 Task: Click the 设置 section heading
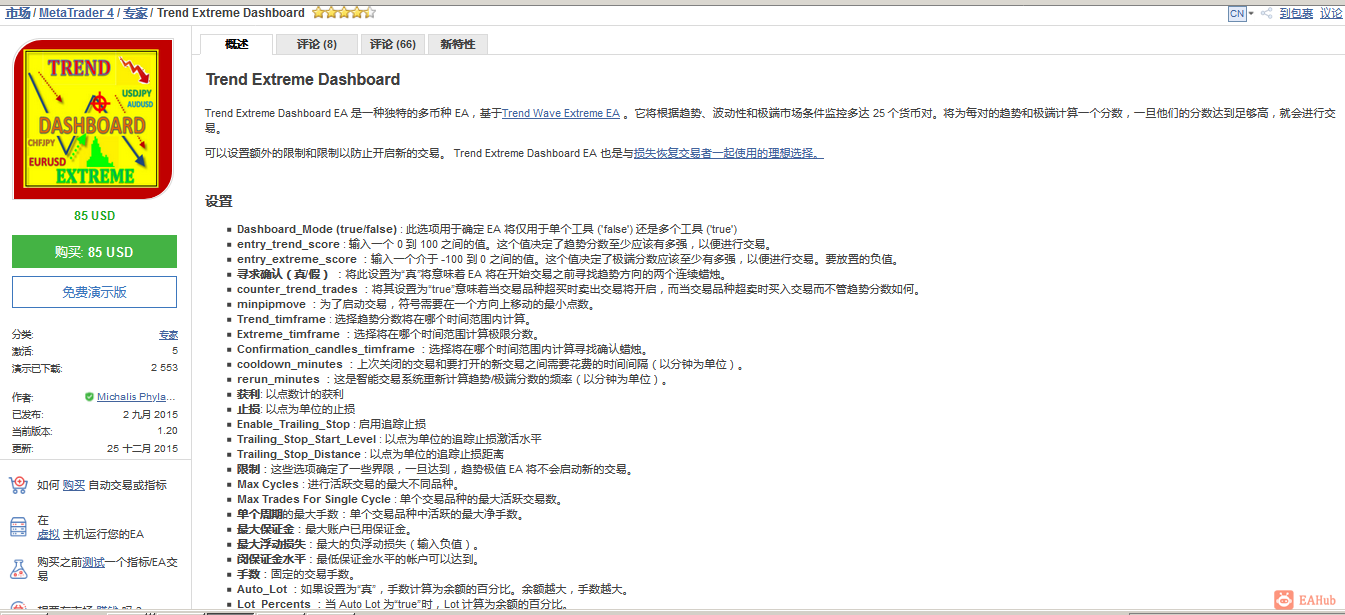[219, 201]
